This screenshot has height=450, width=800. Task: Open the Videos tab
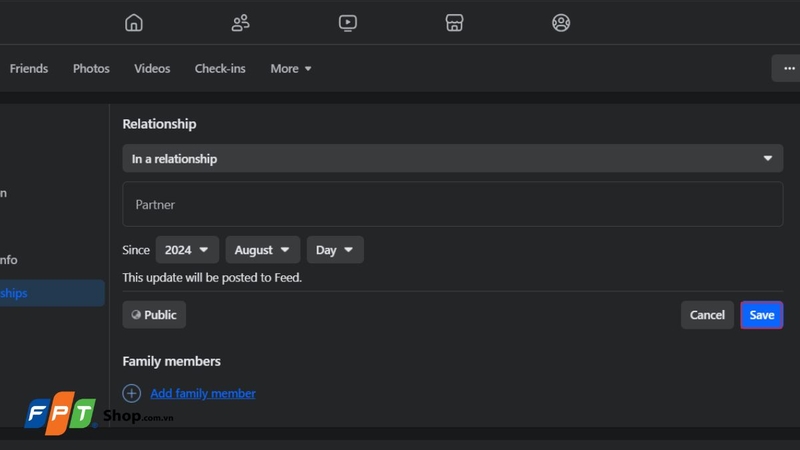click(x=152, y=68)
